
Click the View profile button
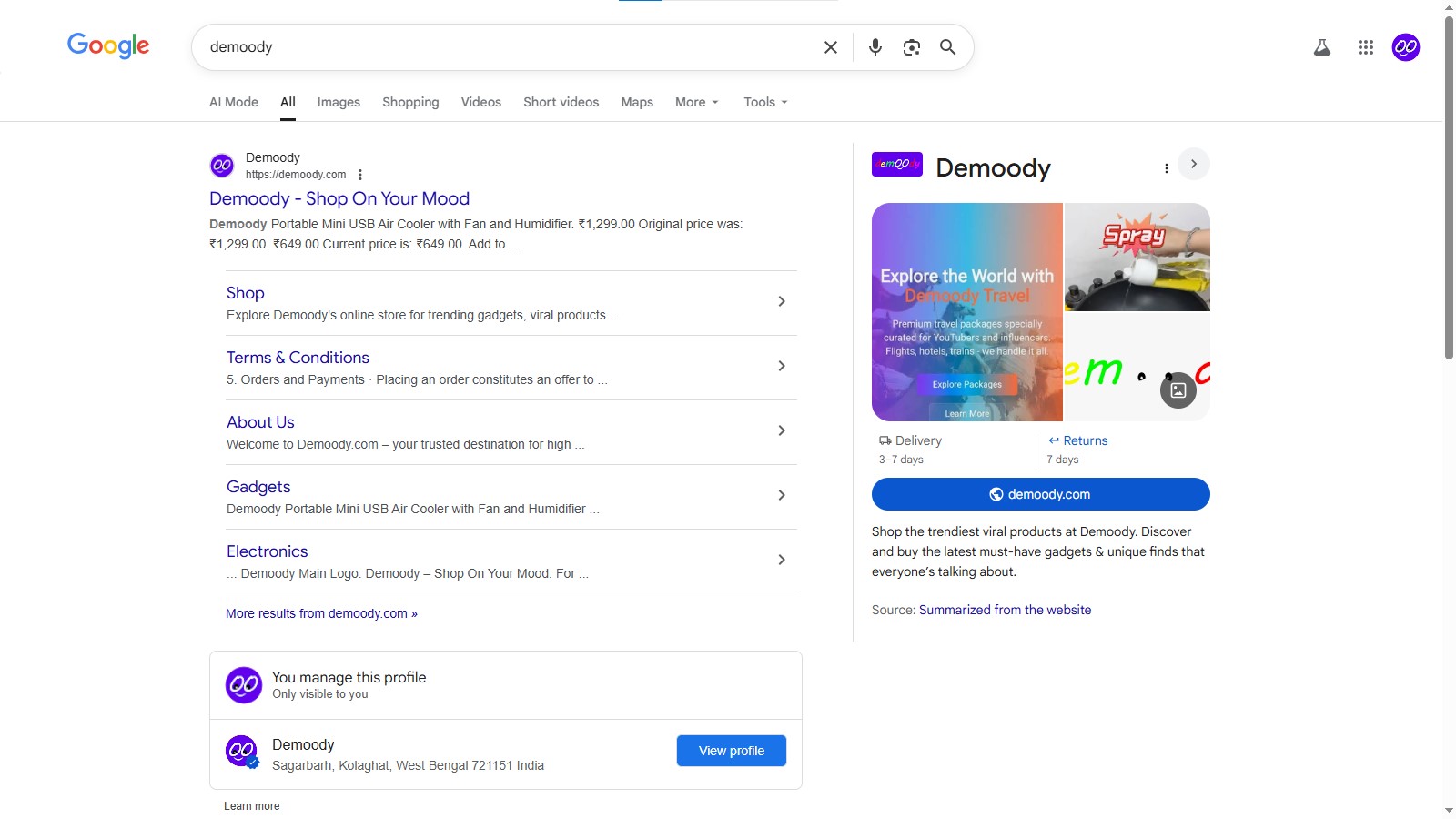pos(731,751)
